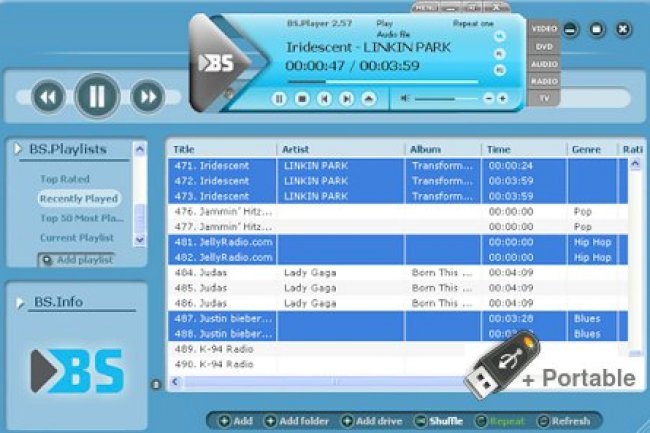Open file with the eject icon
The image size is (650, 433).
pyautogui.click(x=369, y=99)
